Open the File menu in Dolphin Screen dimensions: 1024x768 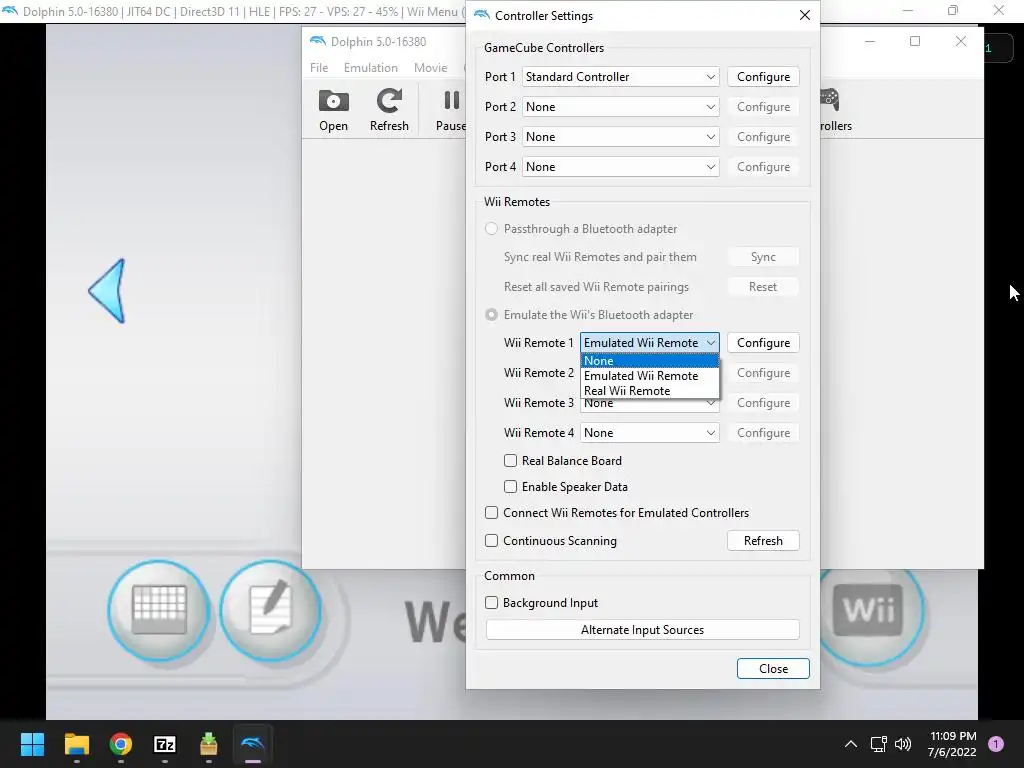[x=319, y=68]
